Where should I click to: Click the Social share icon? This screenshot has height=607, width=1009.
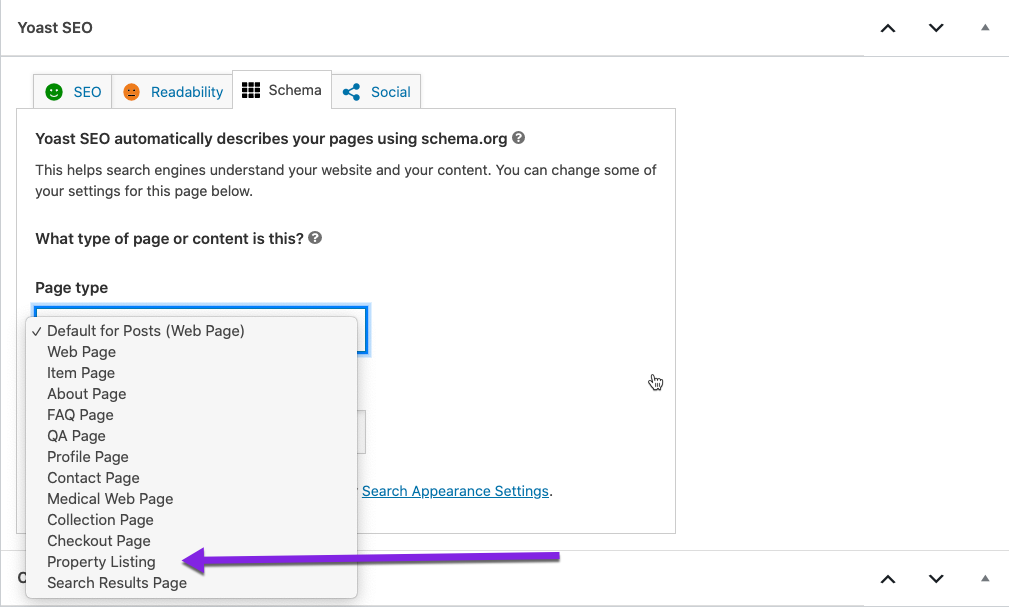351,92
